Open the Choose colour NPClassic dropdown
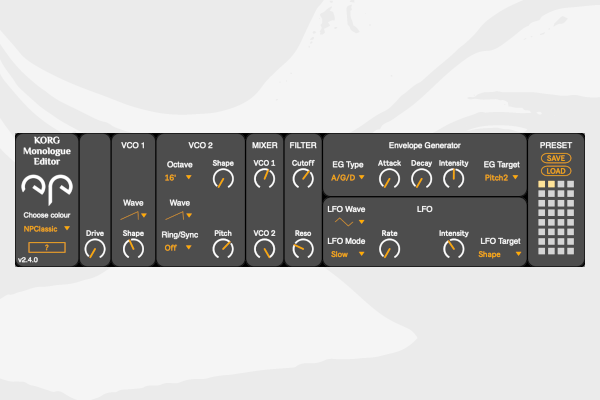Screen dimensions: 600x400 coord(47,228)
